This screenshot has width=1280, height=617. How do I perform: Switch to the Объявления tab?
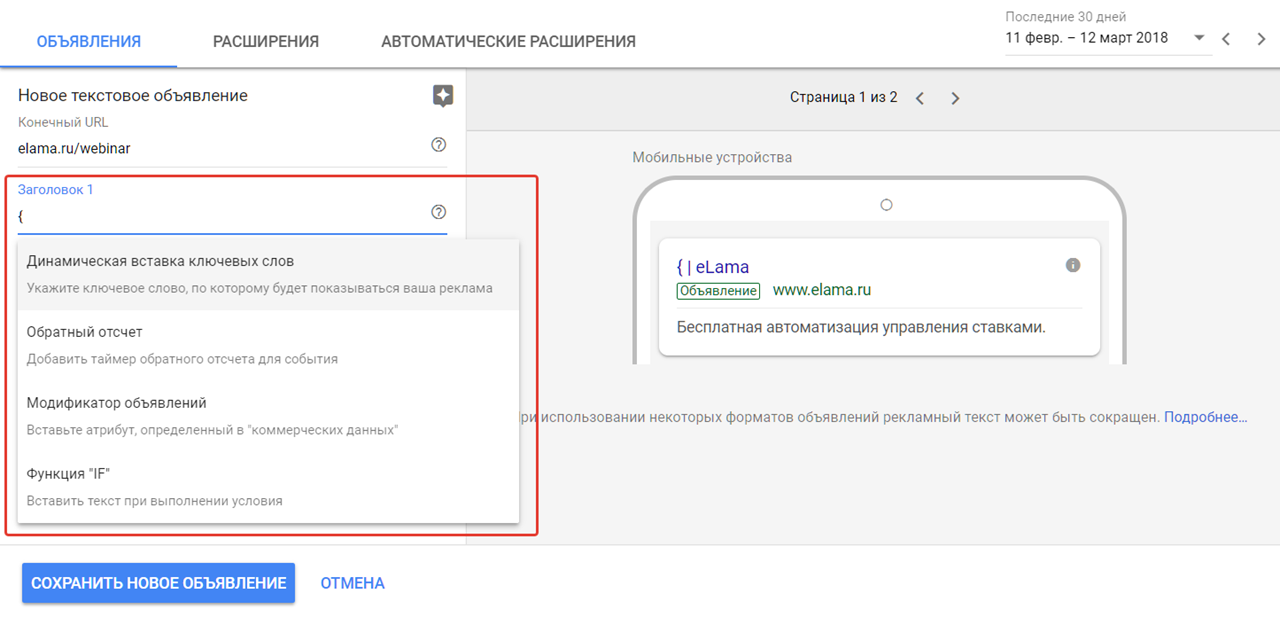89,41
